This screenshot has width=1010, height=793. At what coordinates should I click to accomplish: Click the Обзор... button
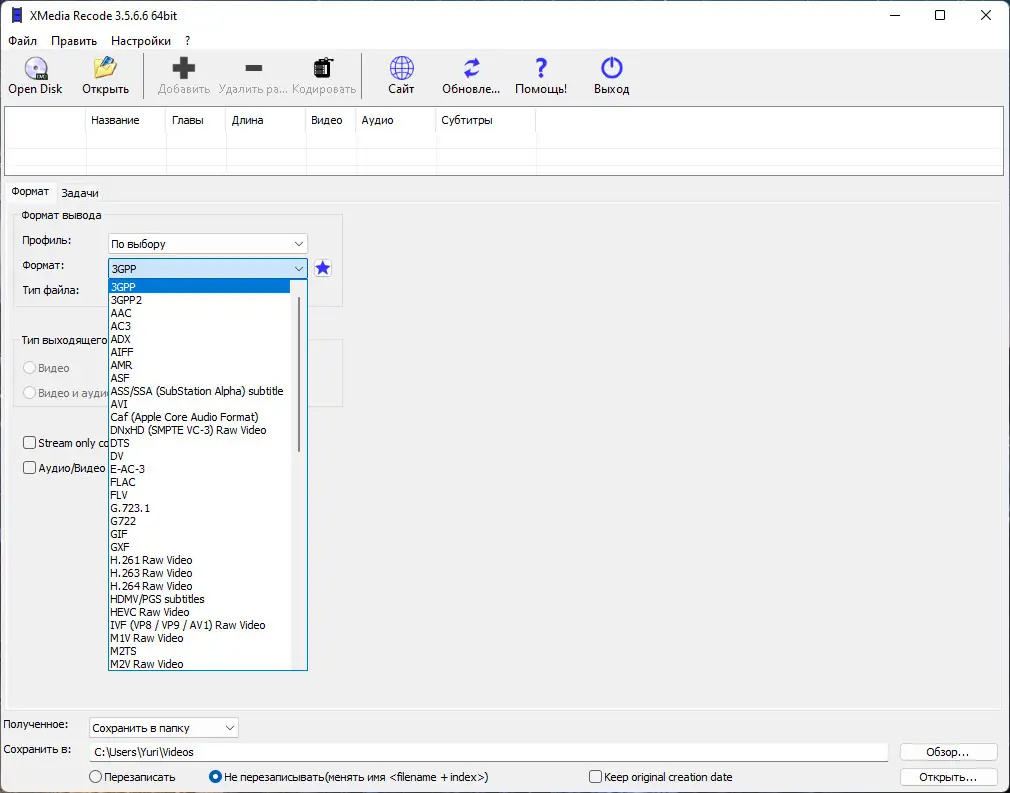coord(948,752)
